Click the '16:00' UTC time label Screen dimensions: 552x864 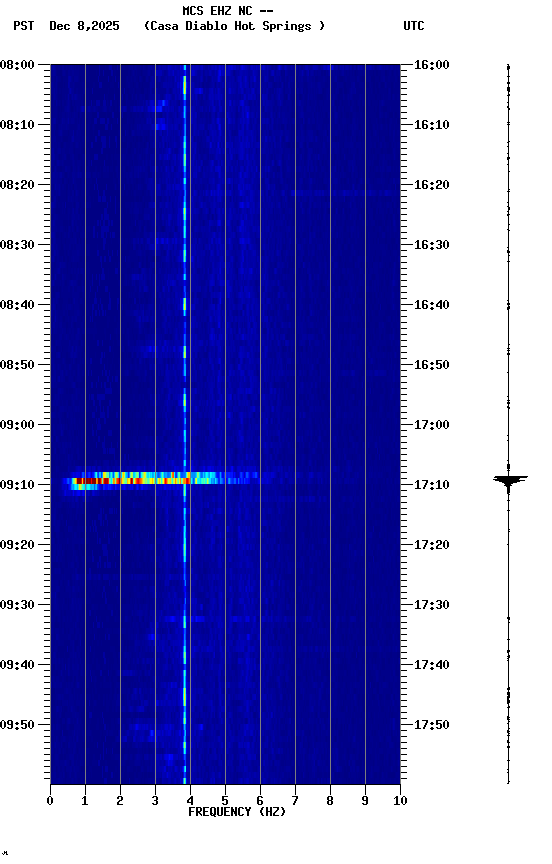pyautogui.click(x=432, y=65)
